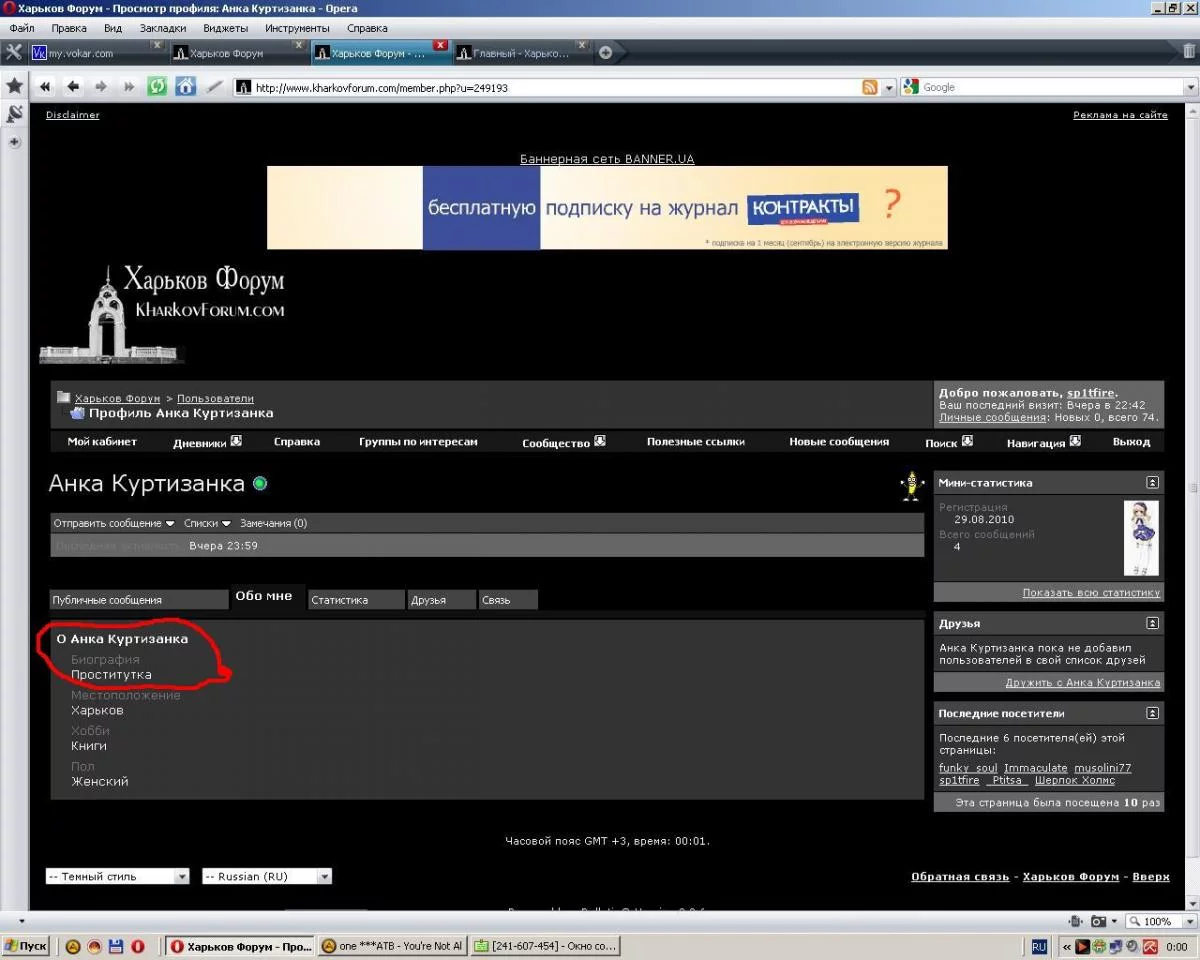This screenshot has height=960, width=1200.
Task: Click the Личные сообщения link
Action: pyautogui.click(x=993, y=417)
